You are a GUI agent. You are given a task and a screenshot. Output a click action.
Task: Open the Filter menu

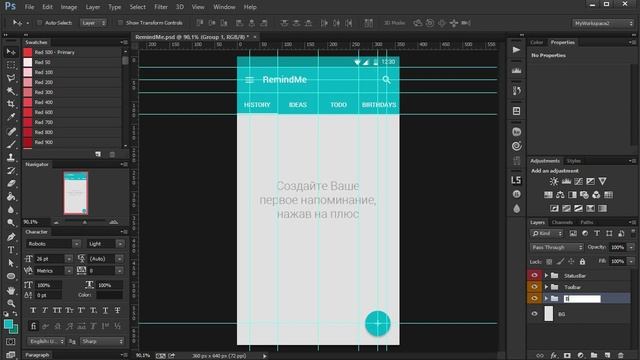[161, 7]
